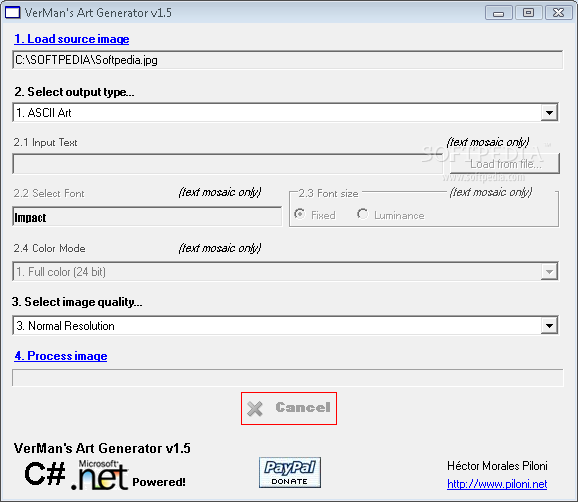Click the bottom 'VerMan's Art Generator v1.5' heading

click(x=102, y=449)
